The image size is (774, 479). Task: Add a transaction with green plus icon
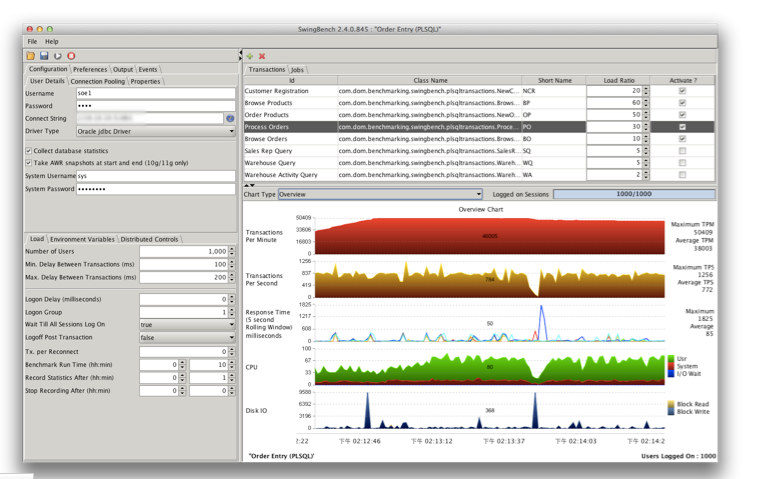(250, 56)
